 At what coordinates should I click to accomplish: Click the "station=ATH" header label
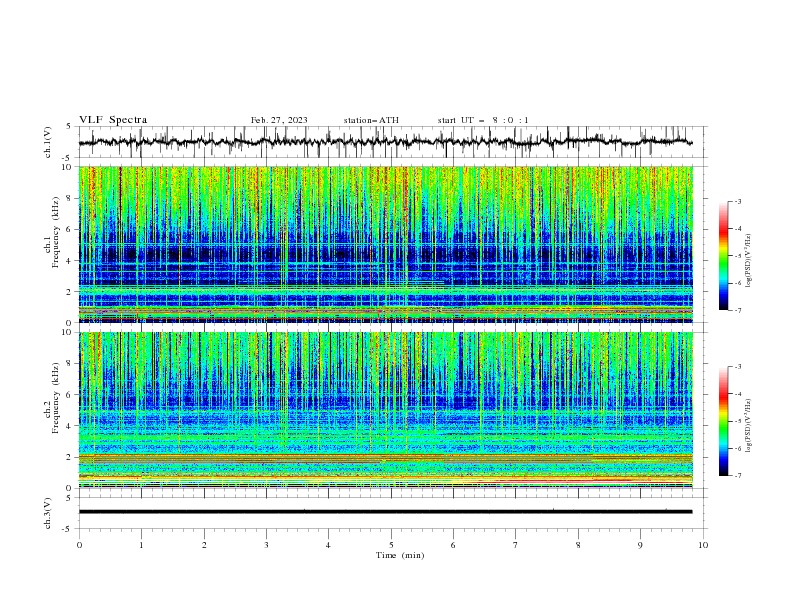tap(371, 120)
